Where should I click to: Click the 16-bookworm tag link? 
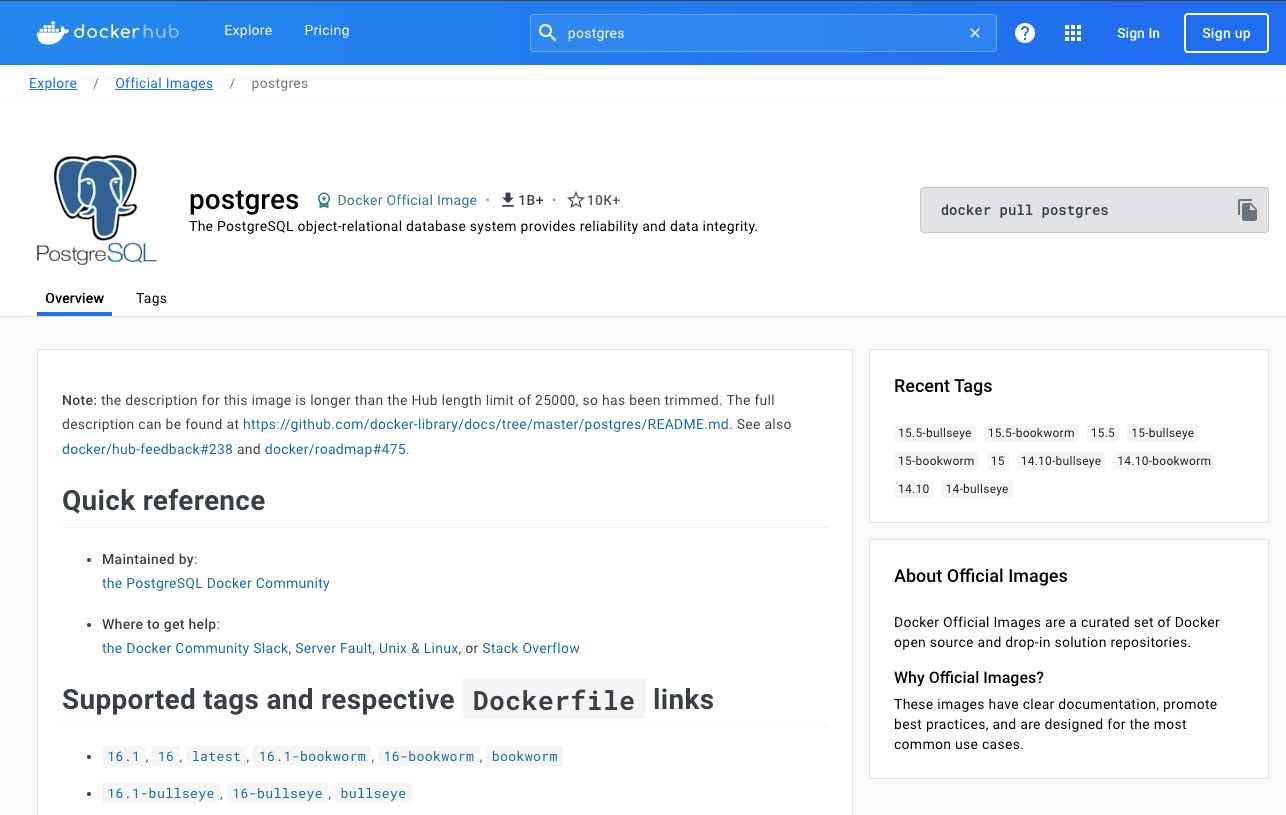coord(428,756)
